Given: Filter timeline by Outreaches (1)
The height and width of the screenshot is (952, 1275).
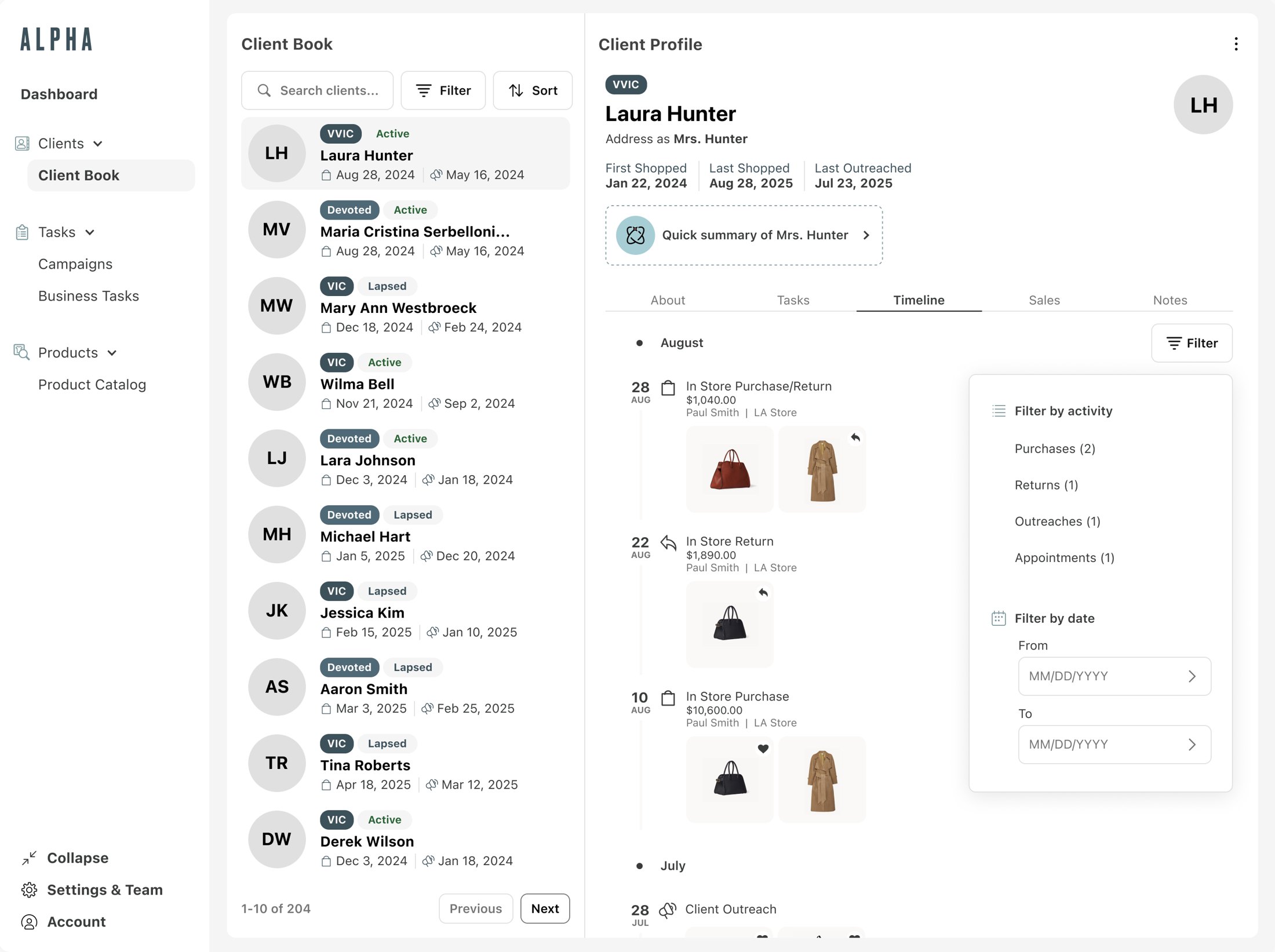Looking at the screenshot, I should 1057,521.
